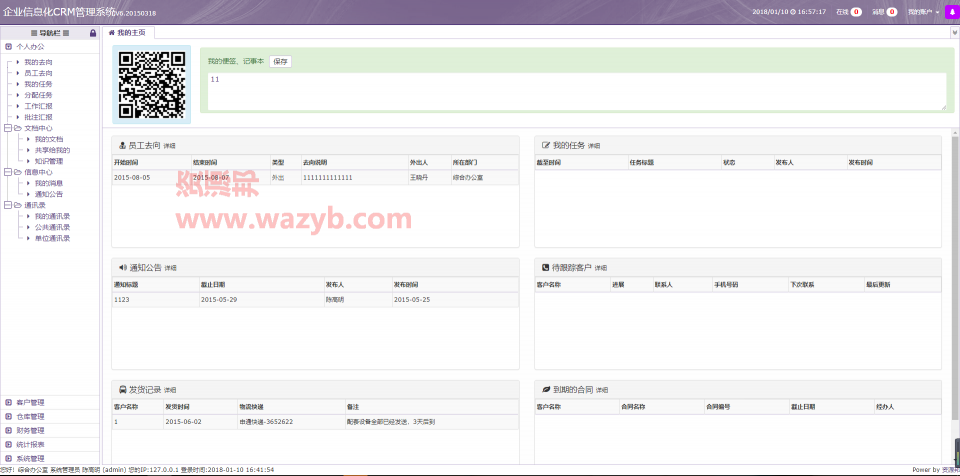Screen dimensions: 960x476
Task: Click the folder icon next to 信息中心
Action: 17,172
